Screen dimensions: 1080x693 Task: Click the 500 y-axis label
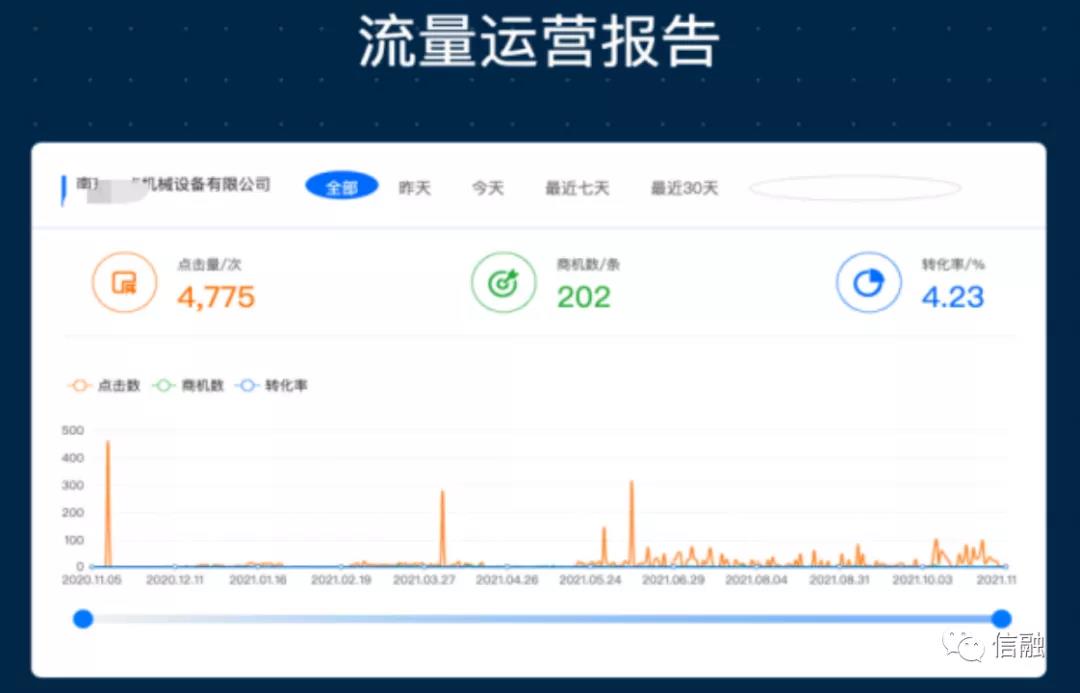click(73, 430)
